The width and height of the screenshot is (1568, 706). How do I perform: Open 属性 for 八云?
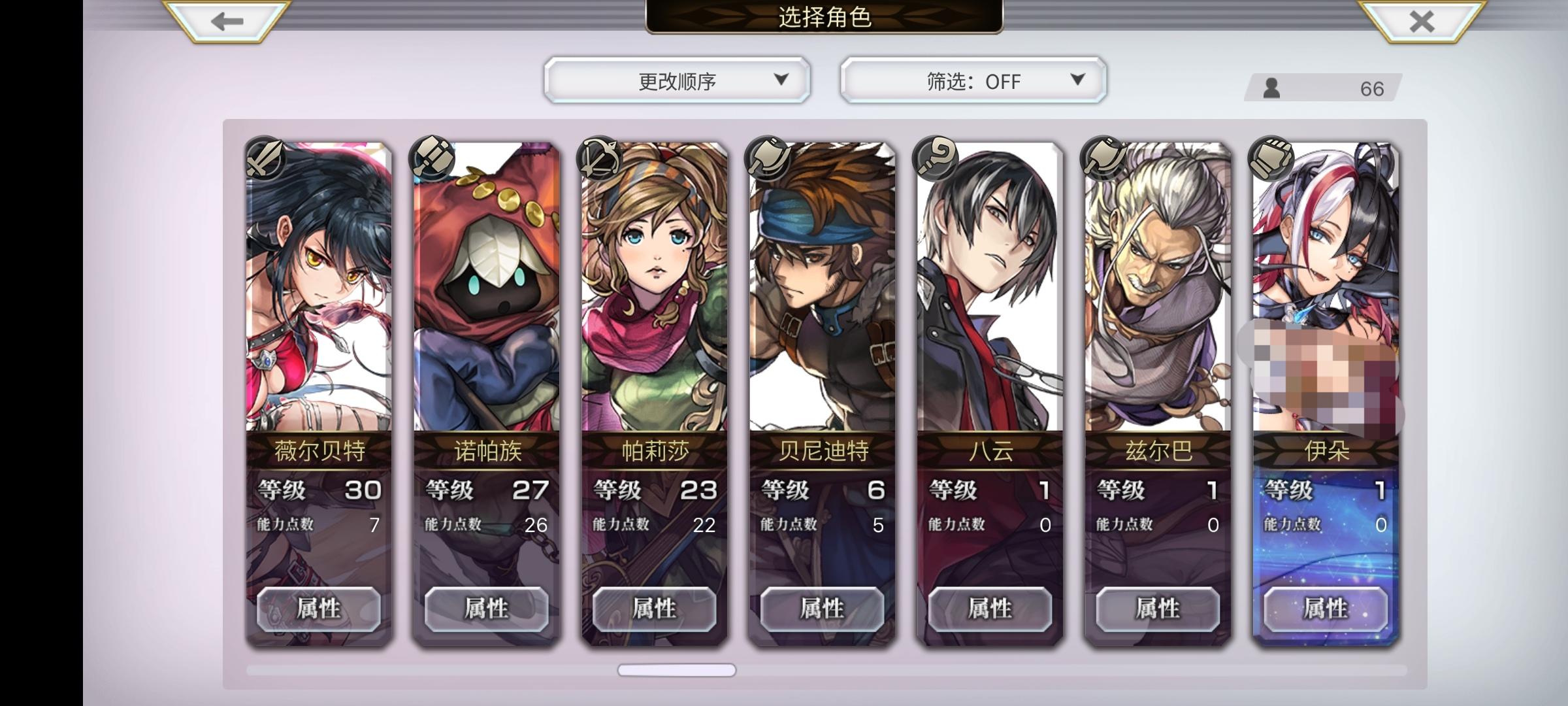[990, 609]
